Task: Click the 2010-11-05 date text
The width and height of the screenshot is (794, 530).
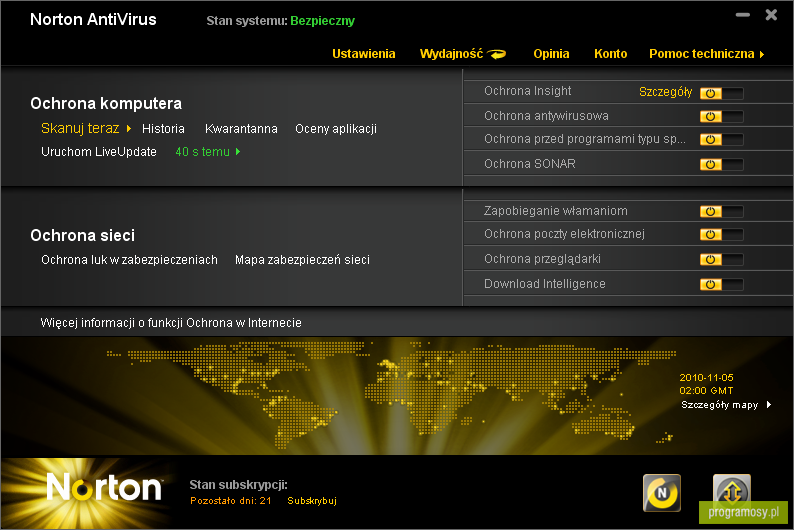Action: point(706,378)
